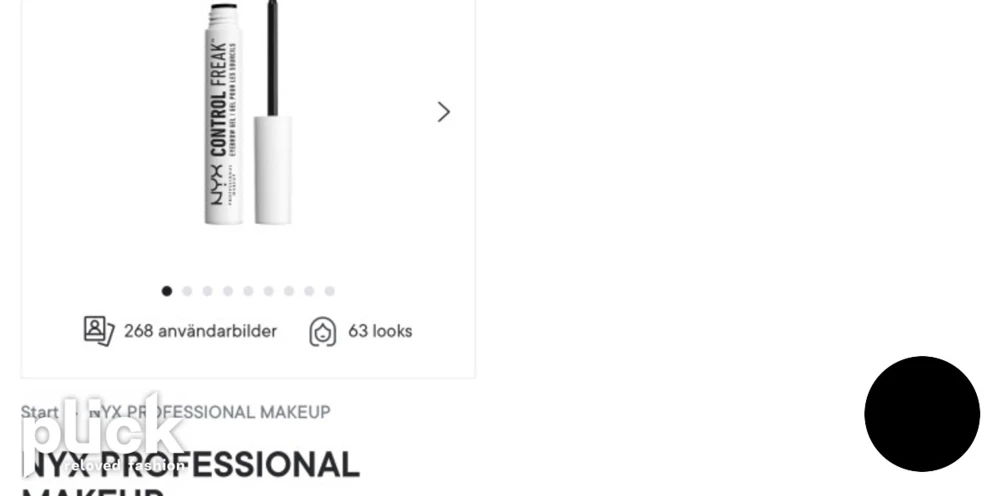This screenshot has height=496, width=1000.
Task: Go to the eighth carousel dot
Action: coord(309,291)
